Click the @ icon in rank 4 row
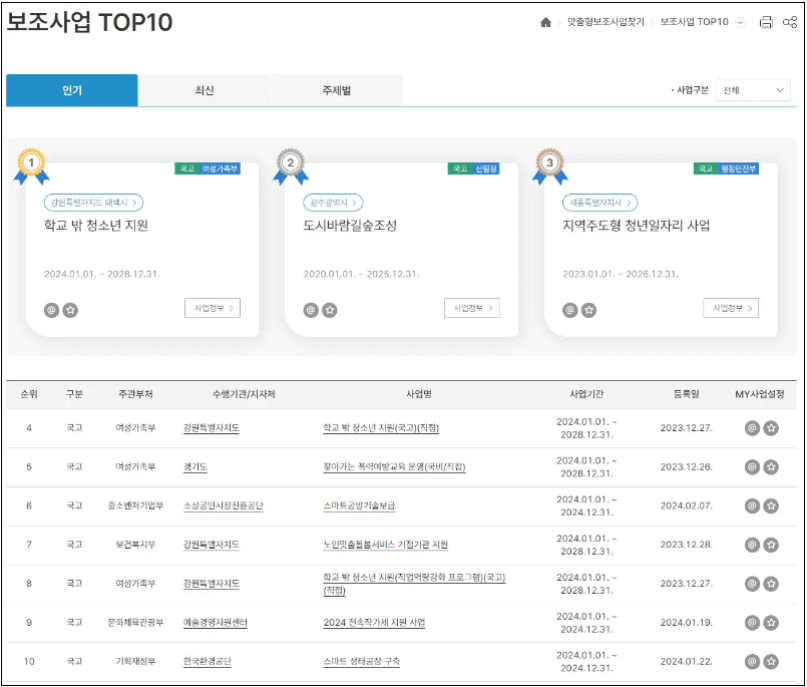The image size is (807, 687). tap(752, 428)
